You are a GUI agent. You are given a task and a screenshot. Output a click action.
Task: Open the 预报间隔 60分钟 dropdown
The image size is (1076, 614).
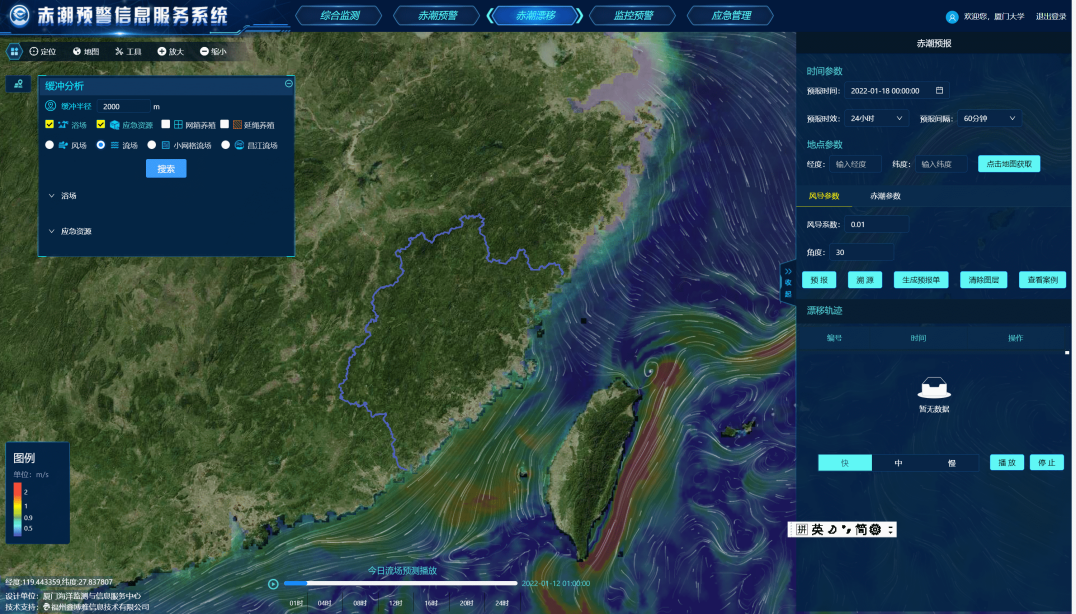click(989, 118)
